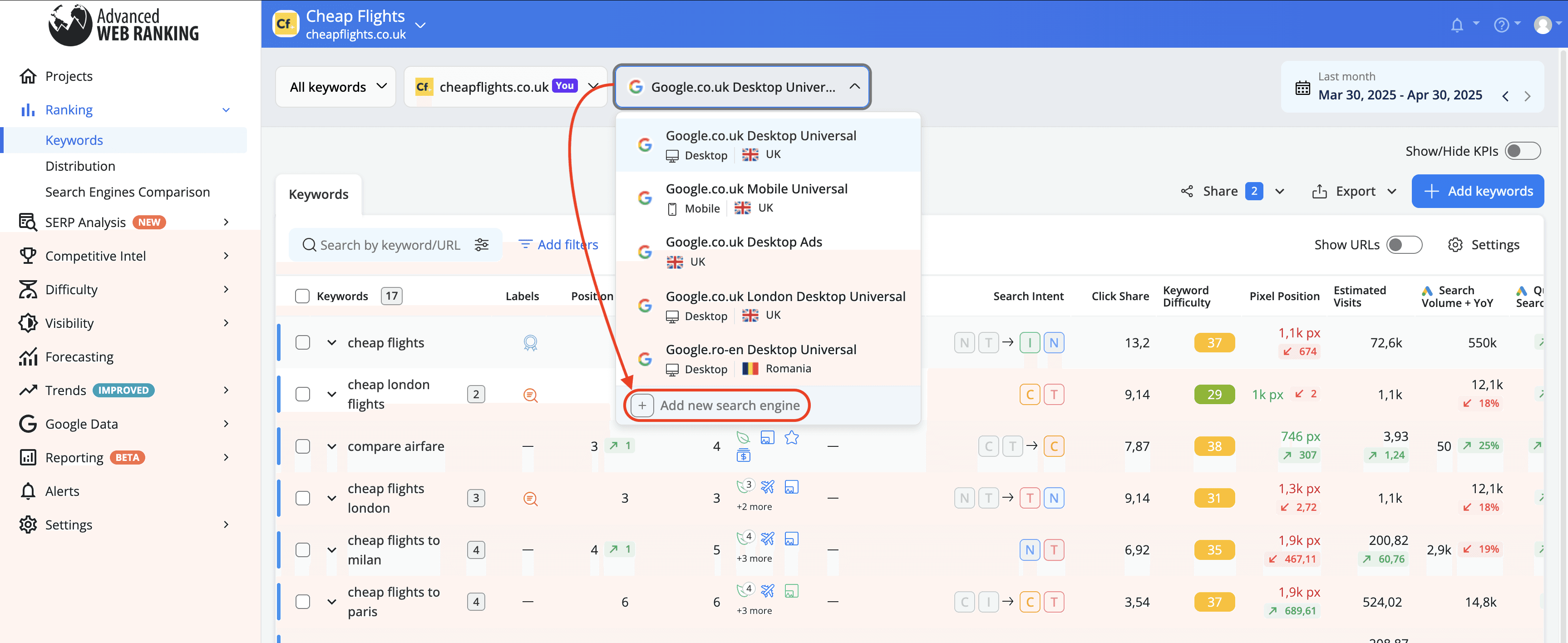Open the user account avatar
Image resolution: width=1568 pixels, height=643 pixels.
(1543, 25)
